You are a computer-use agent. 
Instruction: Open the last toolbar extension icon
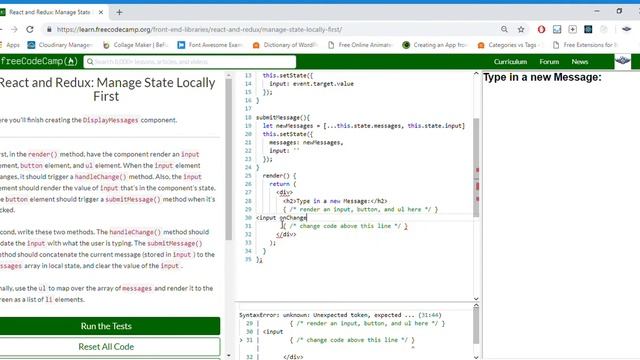627,29
